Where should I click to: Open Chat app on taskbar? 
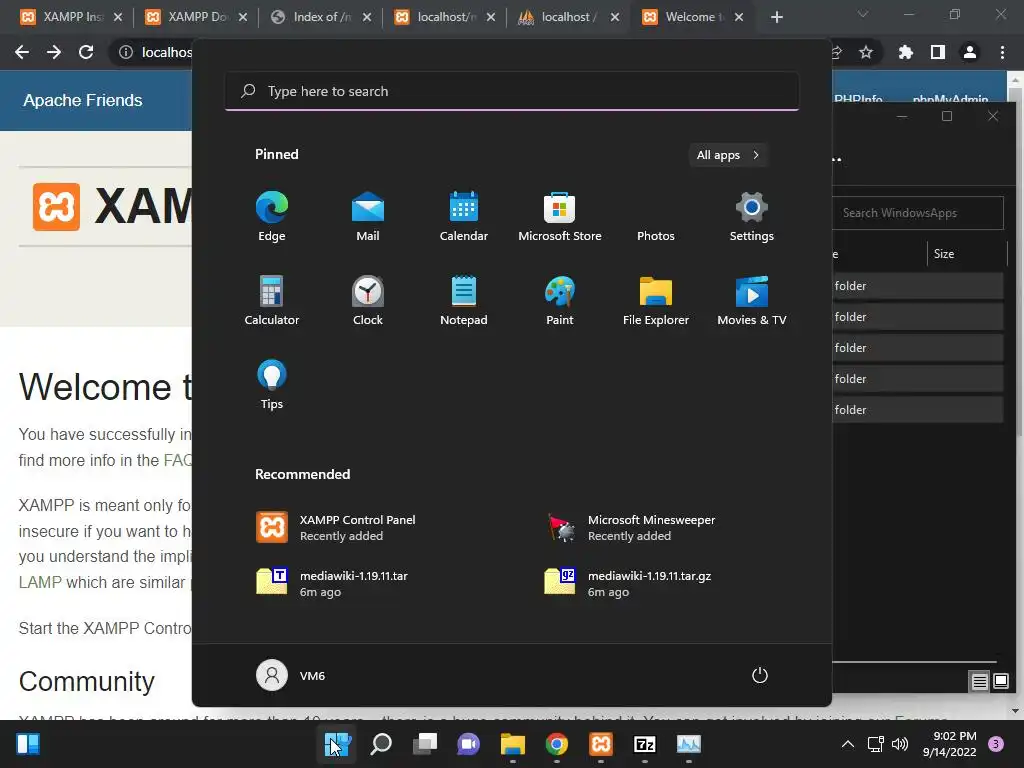pos(468,744)
